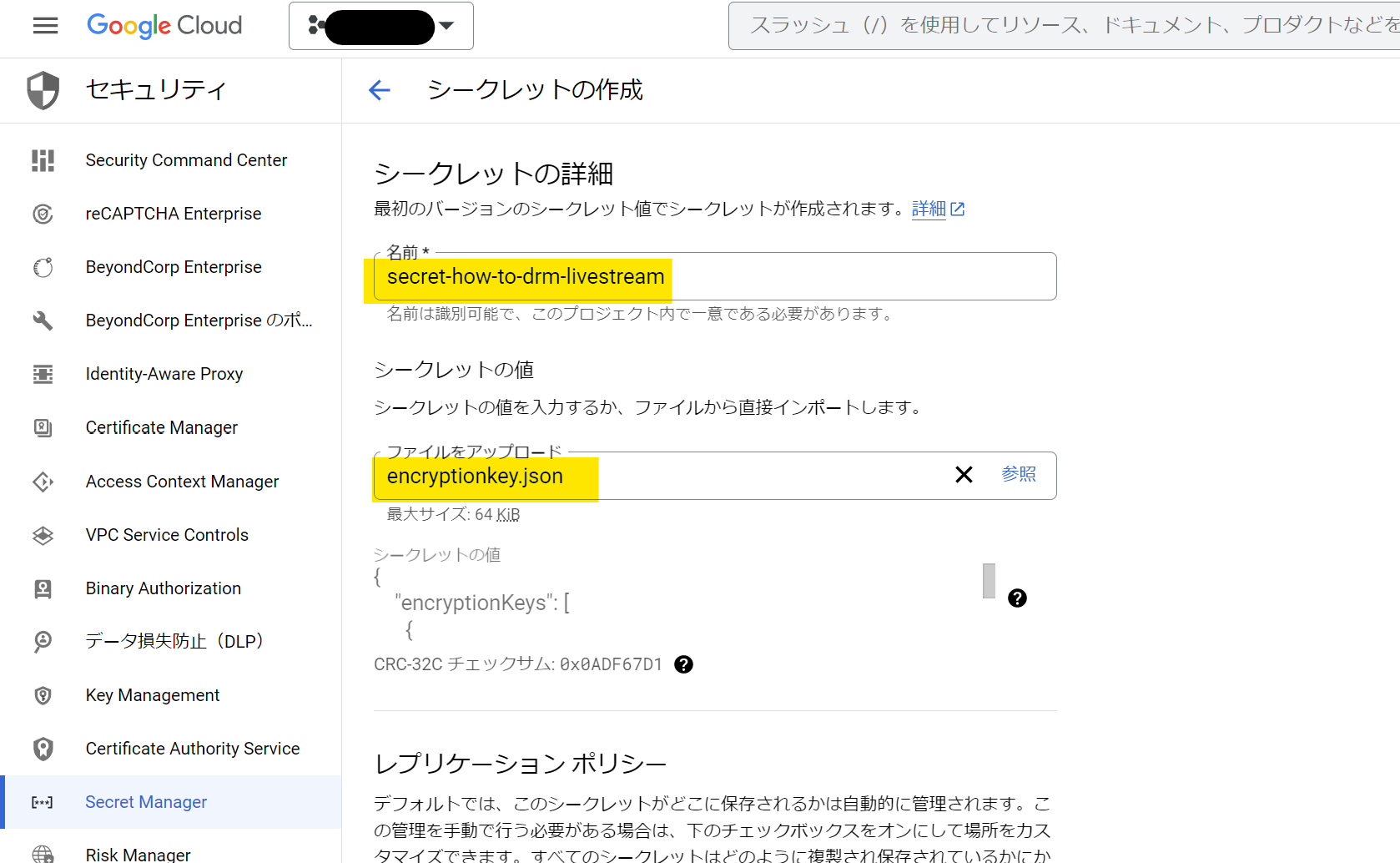Click 参照 to browse for a file
Viewport: 1400px width, 863px height.
[x=1019, y=474]
